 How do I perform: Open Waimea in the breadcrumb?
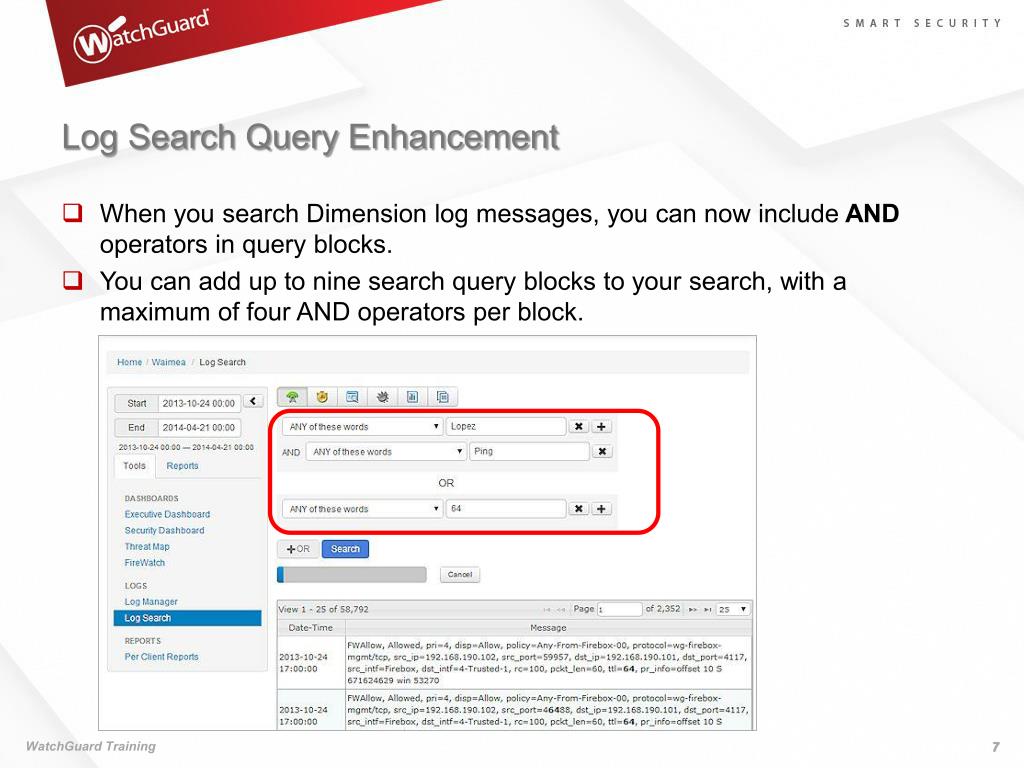[168, 362]
